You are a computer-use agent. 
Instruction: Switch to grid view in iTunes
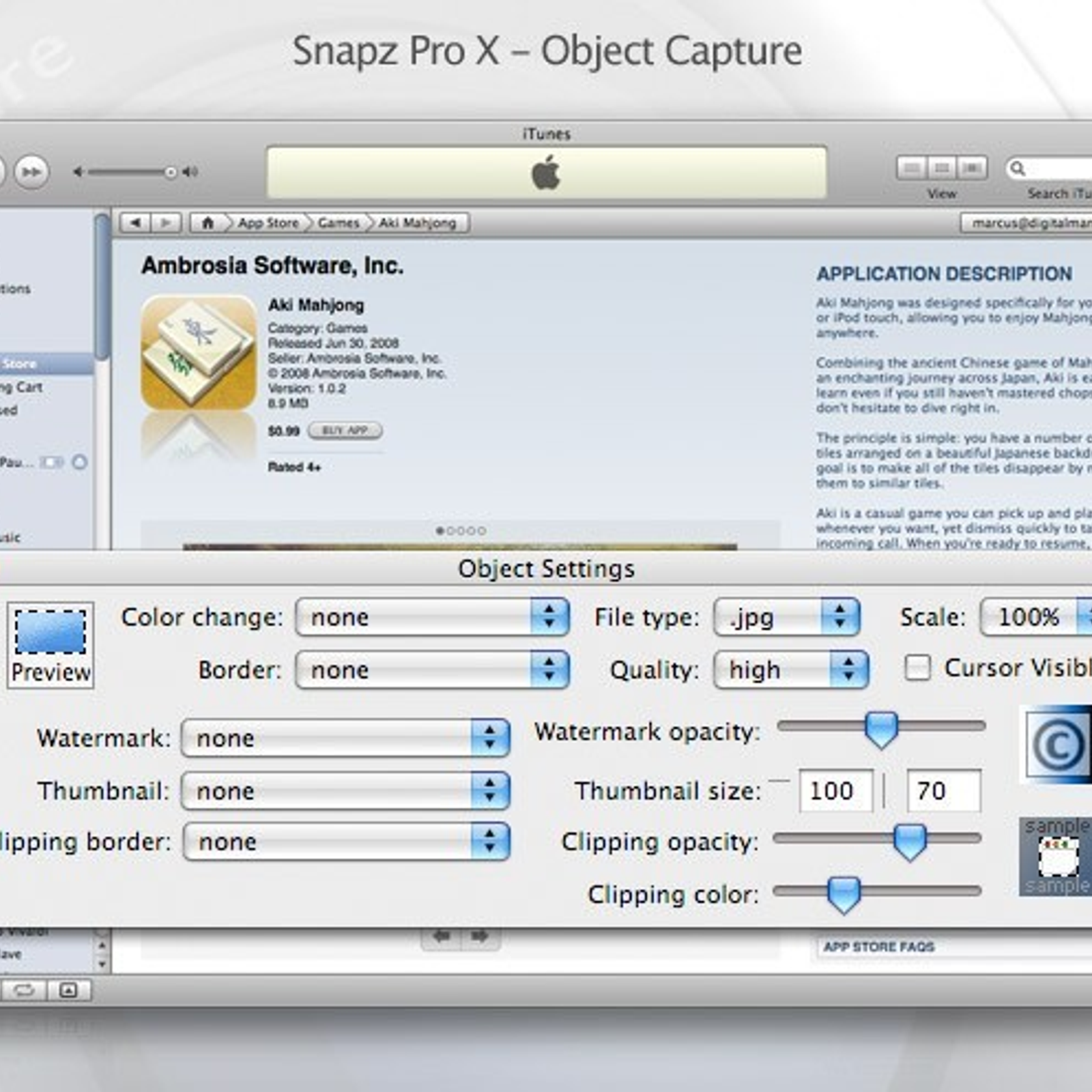942,168
